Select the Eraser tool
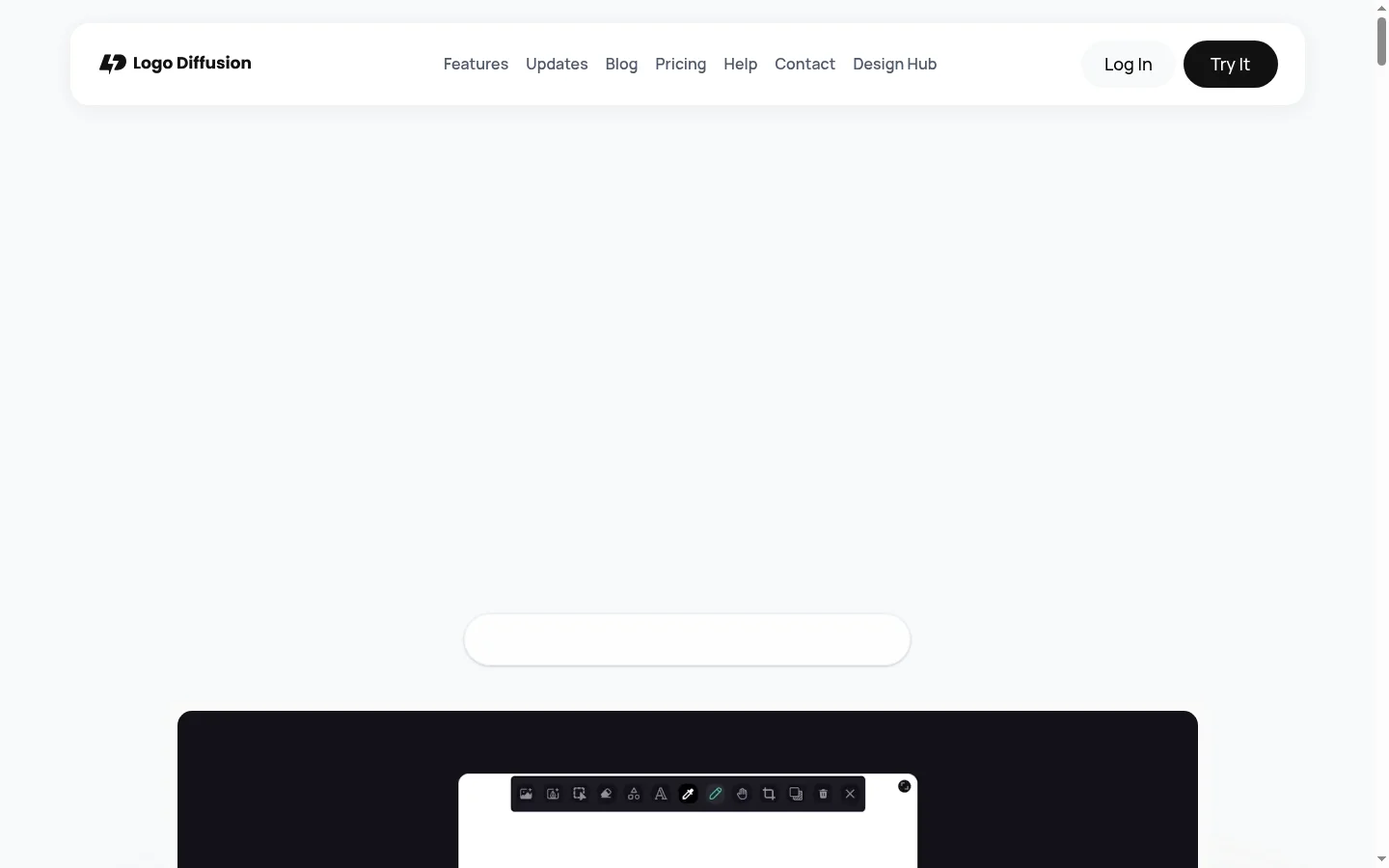Image resolution: width=1389 pixels, height=868 pixels. [607, 794]
